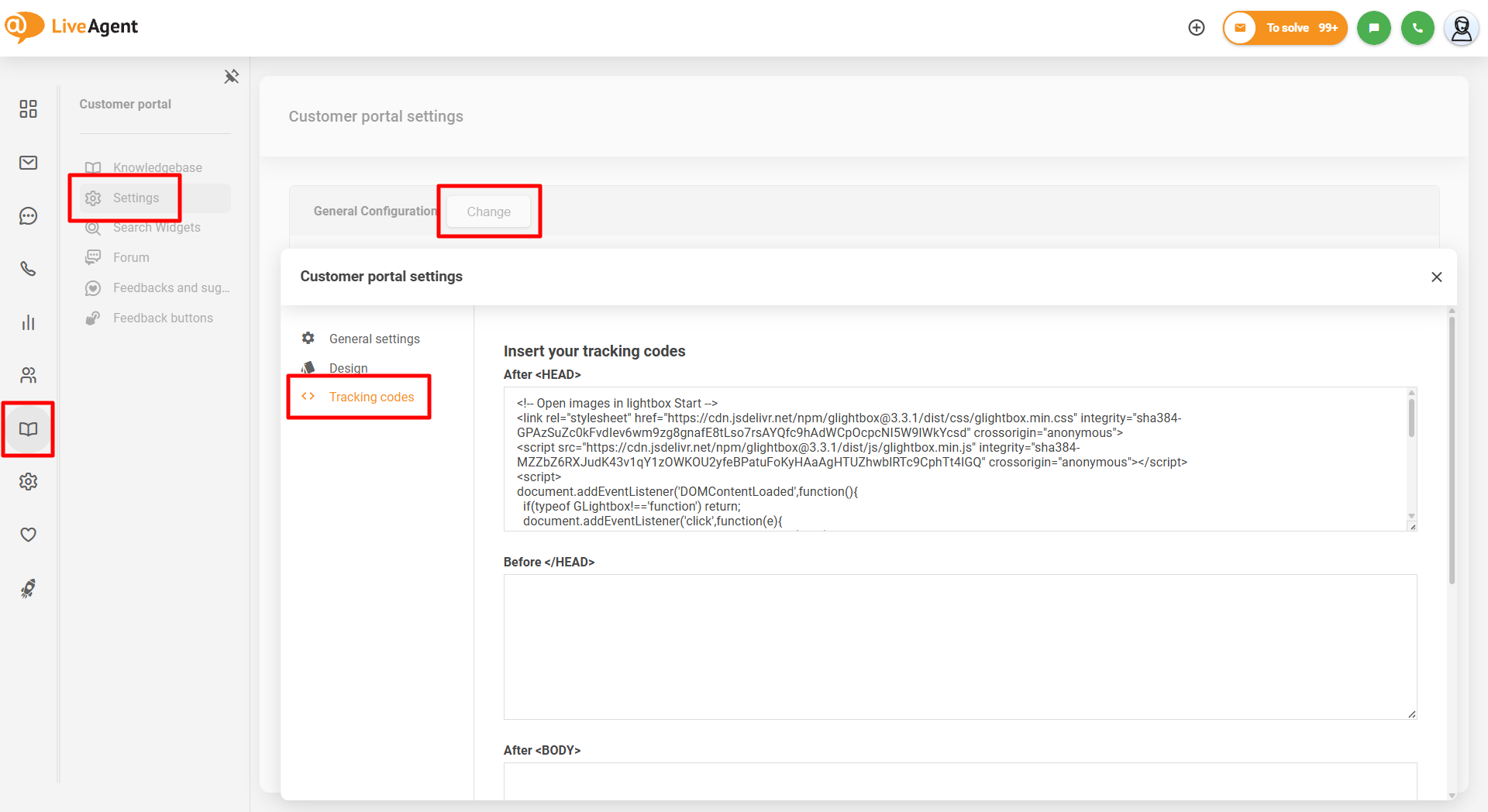1488x812 pixels.
Task: Open the Dashboard grid icon in sidebar
Action: click(x=29, y=109)
